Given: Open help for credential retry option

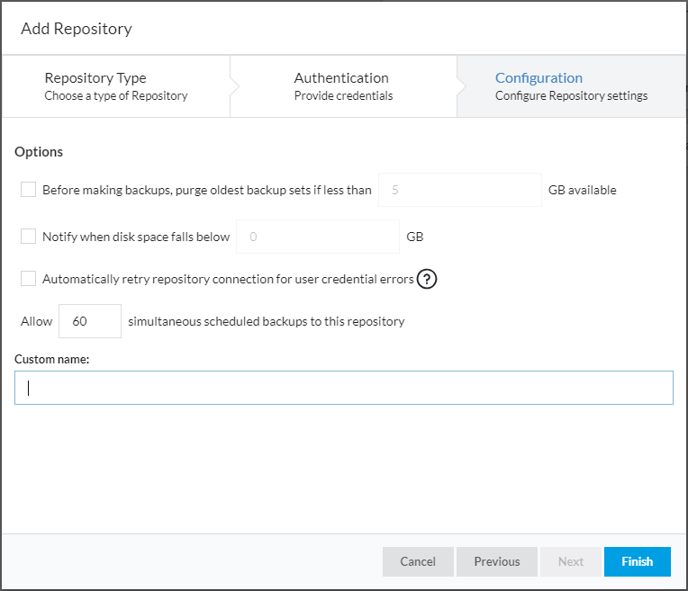Looking at the screenshot, I should click(x=426, y=279).
